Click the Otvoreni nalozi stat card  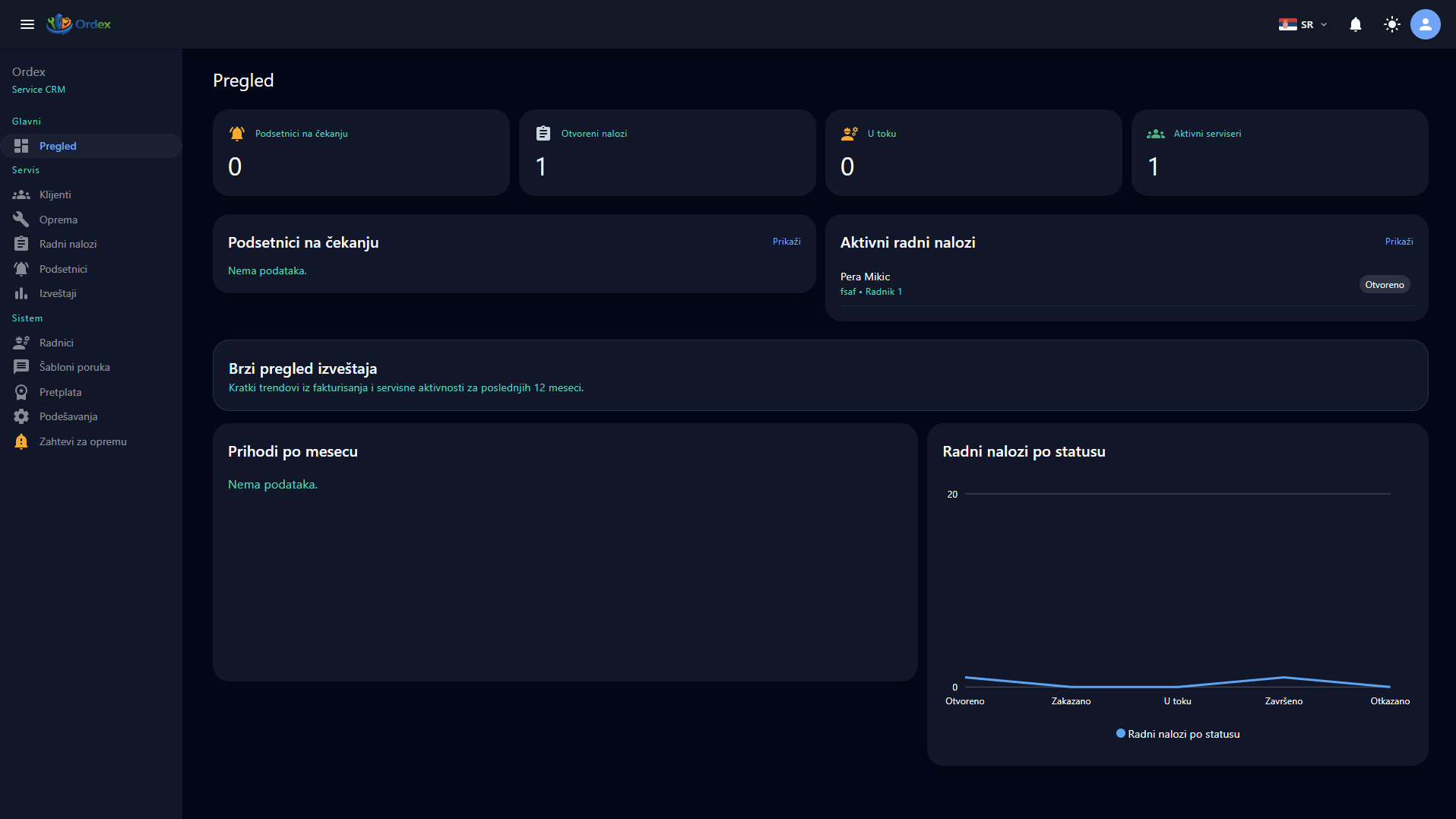667,153
